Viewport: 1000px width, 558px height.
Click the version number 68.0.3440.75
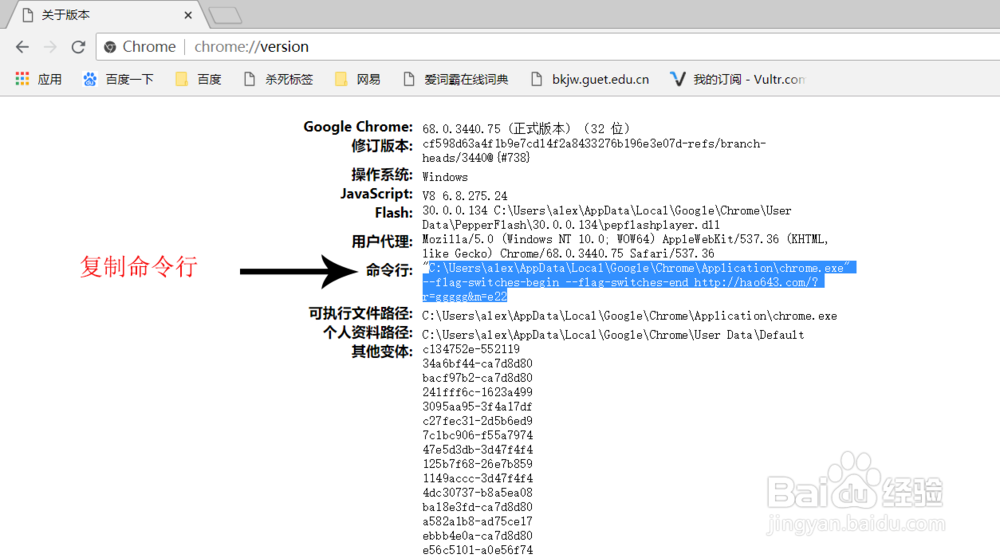pyautogui.click(x=461, y=129)
